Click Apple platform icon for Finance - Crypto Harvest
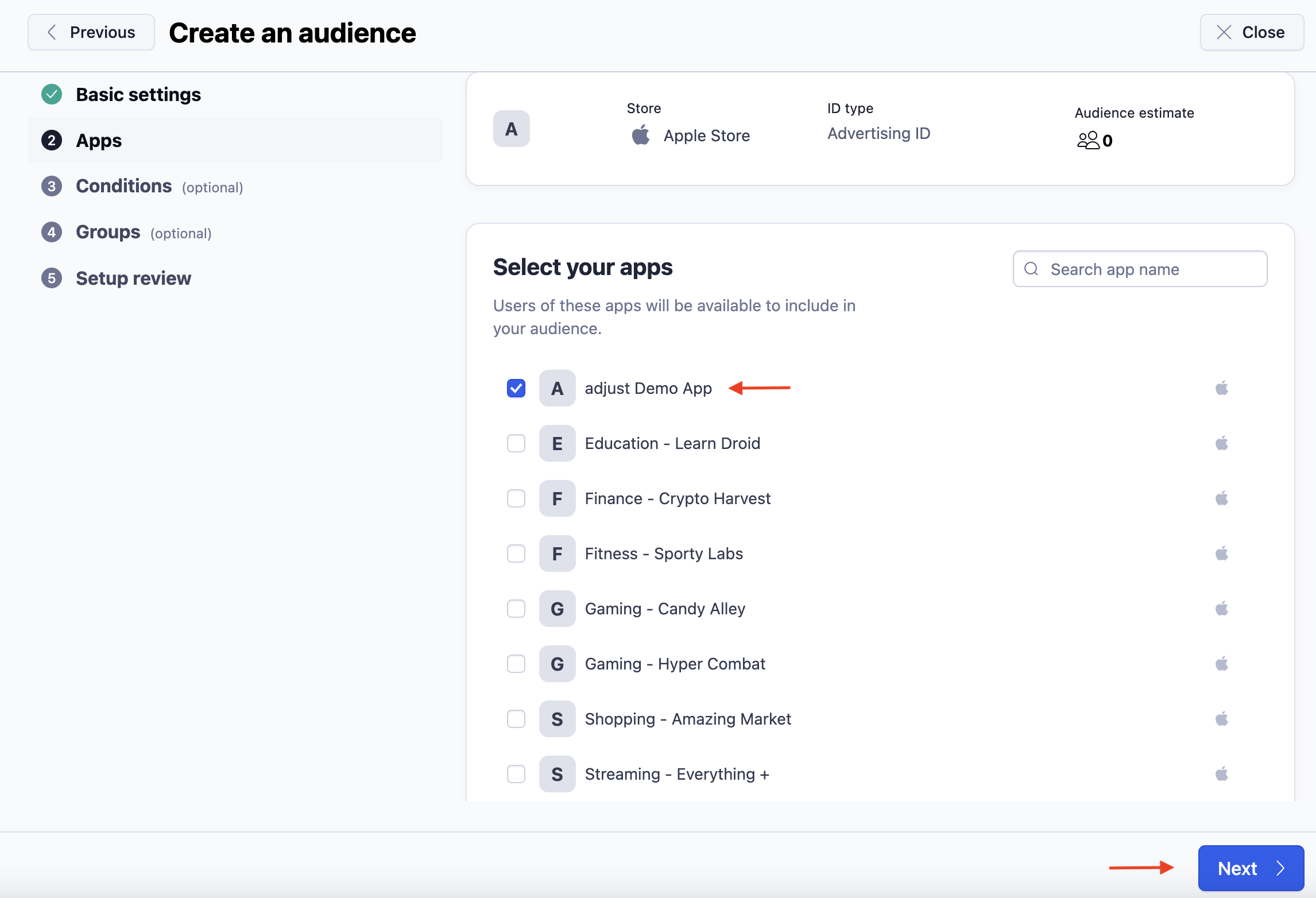This screenshot has height=898, width=1316. [x=1222, y=498]
